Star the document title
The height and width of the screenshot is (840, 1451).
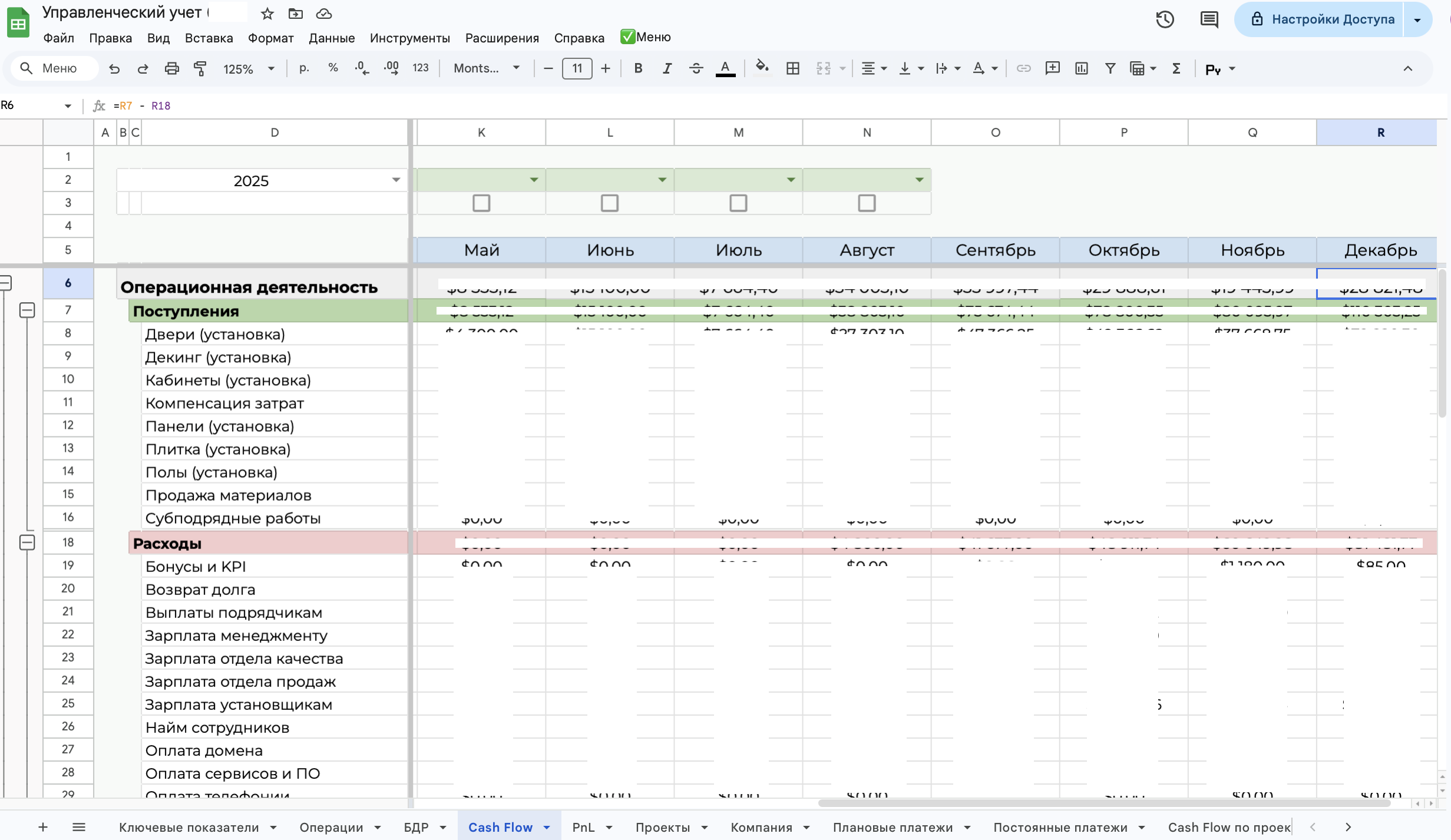click(267, 14)
